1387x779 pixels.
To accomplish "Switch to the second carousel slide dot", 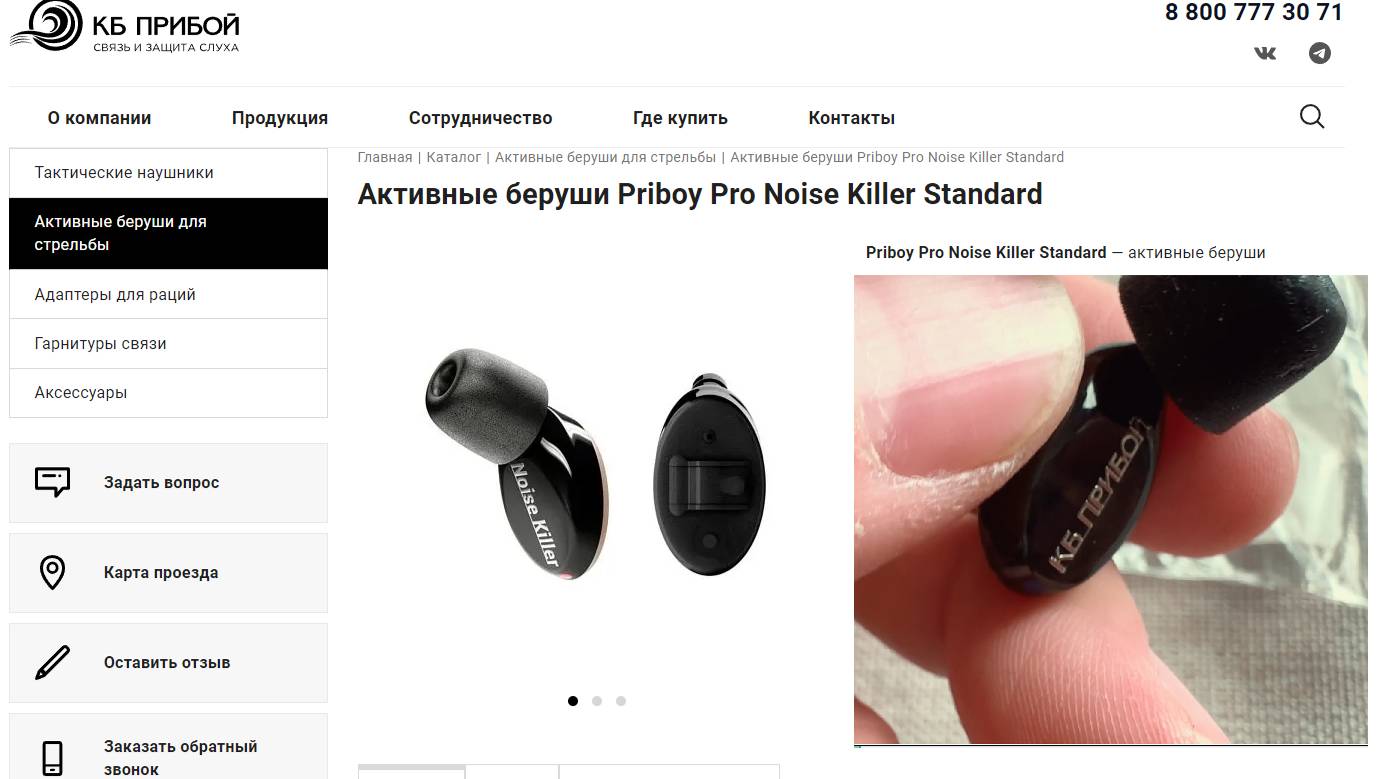I will click(x=597, y=701).
